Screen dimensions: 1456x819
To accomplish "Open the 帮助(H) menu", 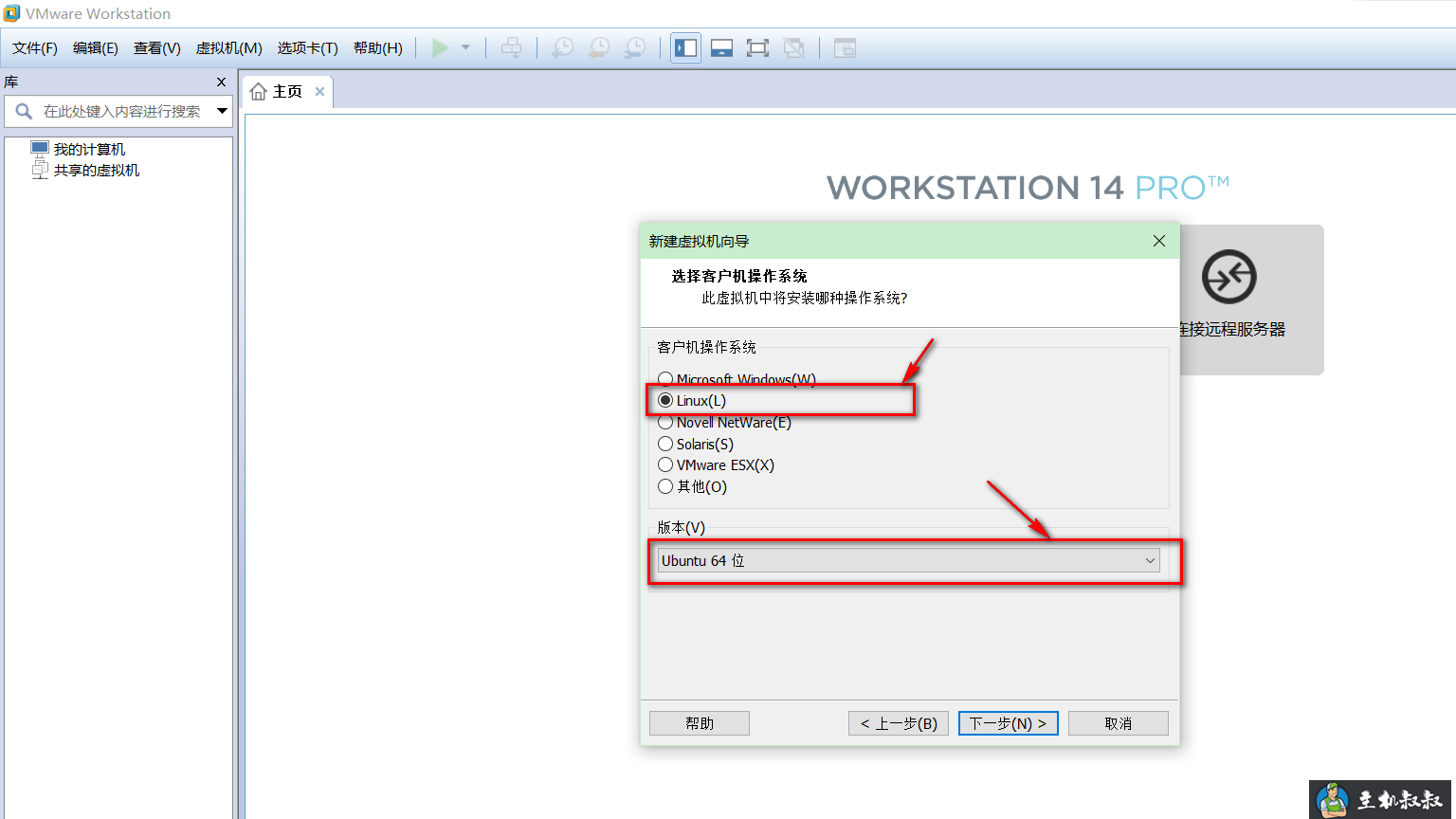I will point(378,47).
